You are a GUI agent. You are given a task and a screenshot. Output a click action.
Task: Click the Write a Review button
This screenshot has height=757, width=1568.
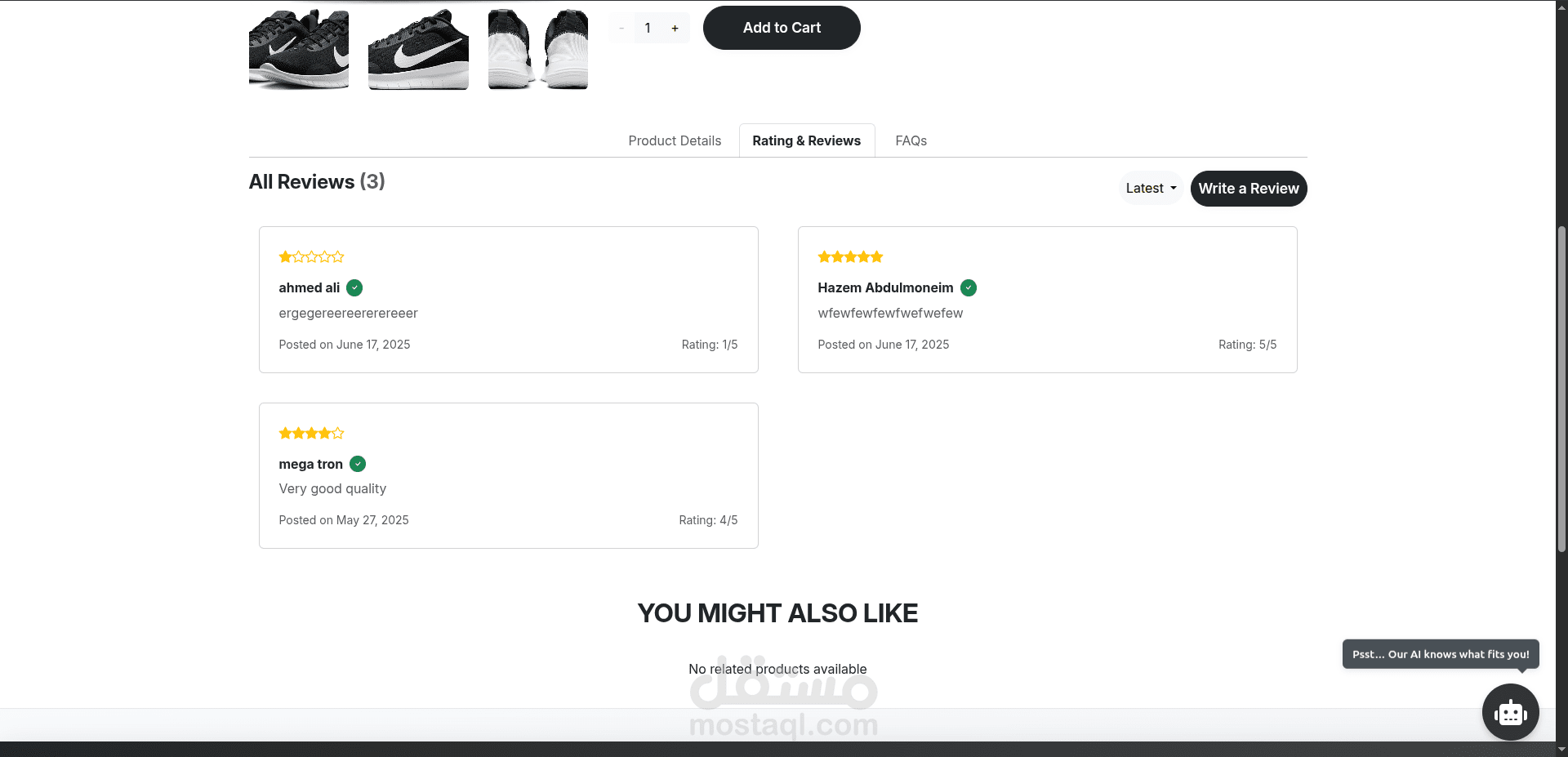click(1248, 189)
